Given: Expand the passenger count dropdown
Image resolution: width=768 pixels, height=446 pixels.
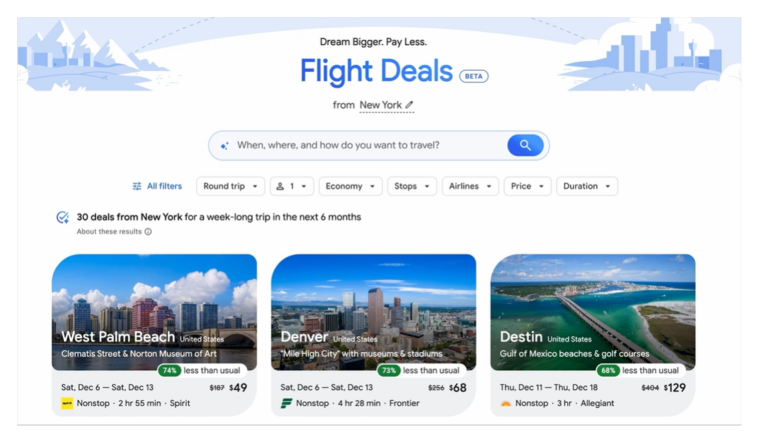Looking at the screenshot, I should pyautogui.click(x=291, y=186).
